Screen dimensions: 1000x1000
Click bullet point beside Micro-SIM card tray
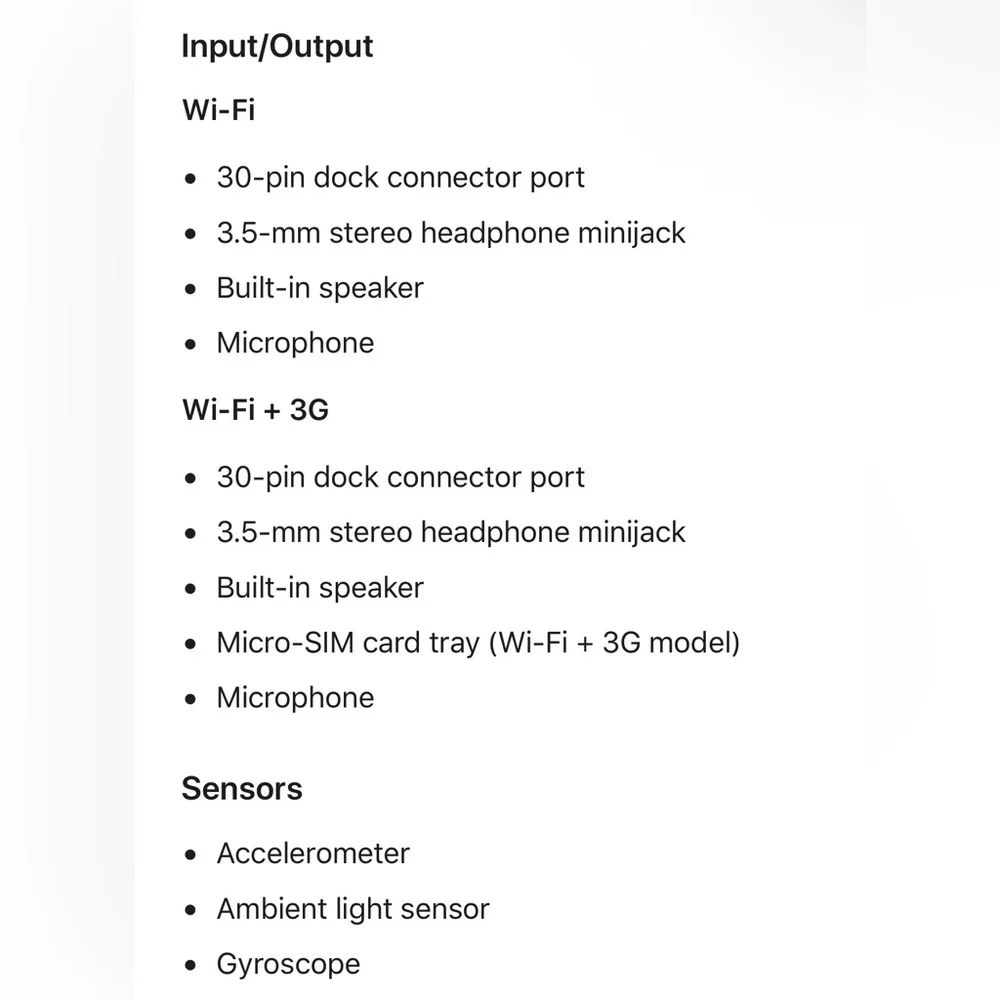pos(190,644)
